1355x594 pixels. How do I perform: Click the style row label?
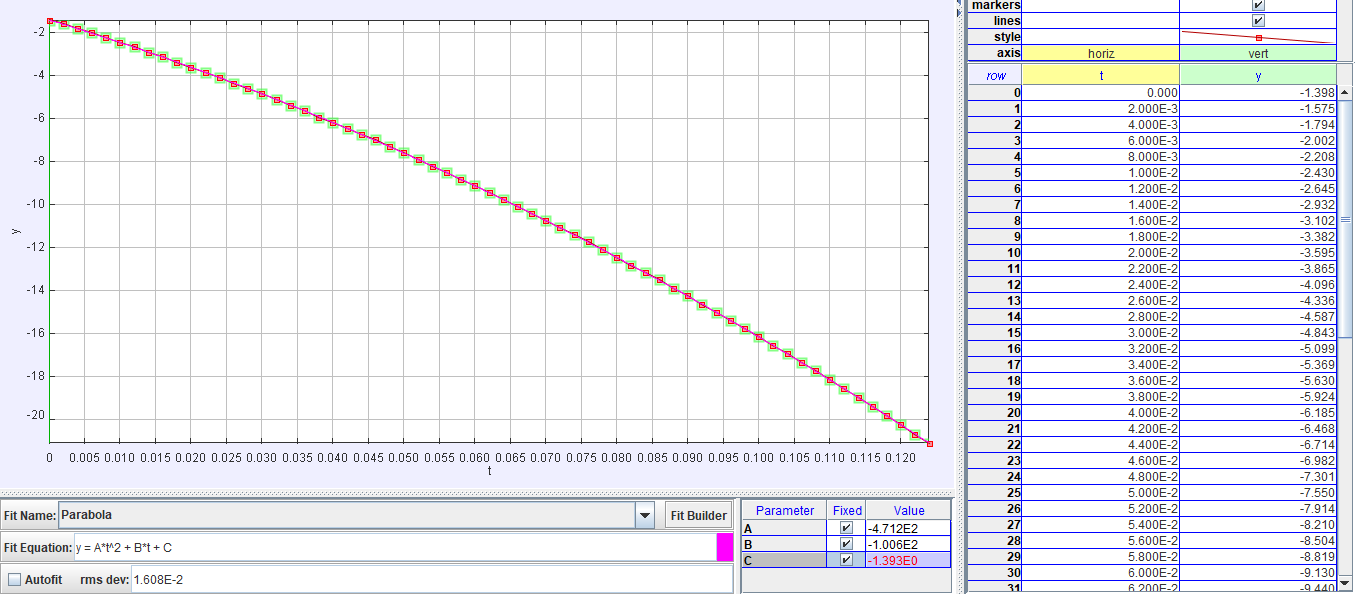pyautogui.click(x=996, y=37)
